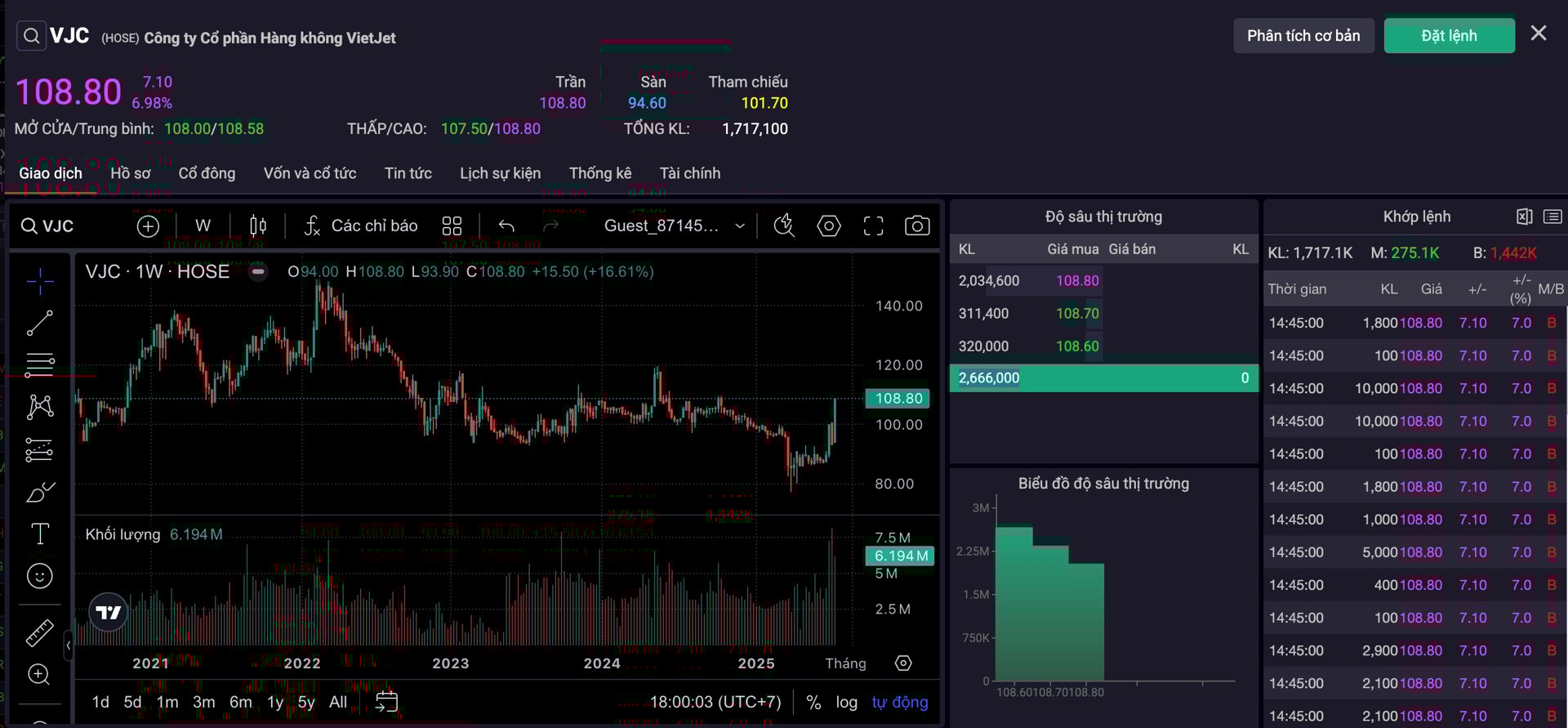Toggle logarithmic scale with log
The height and width of the screenshot is (728, 1568).
point(846,703)
